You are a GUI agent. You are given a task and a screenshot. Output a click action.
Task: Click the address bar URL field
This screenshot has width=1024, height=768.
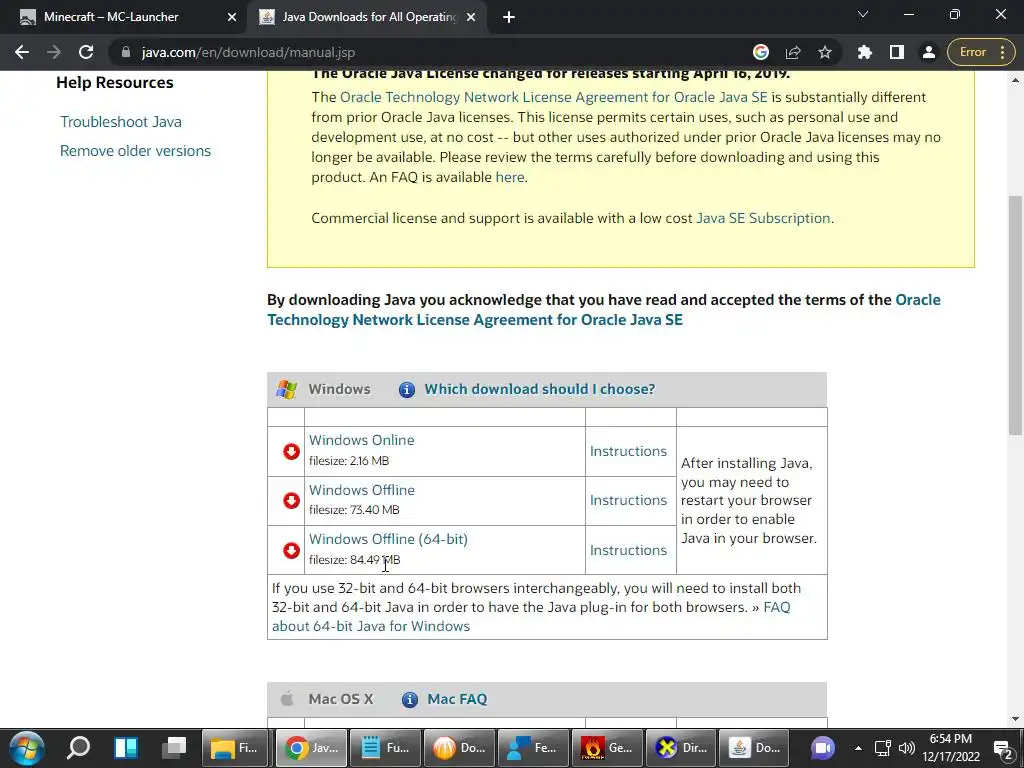pos(431,52)
